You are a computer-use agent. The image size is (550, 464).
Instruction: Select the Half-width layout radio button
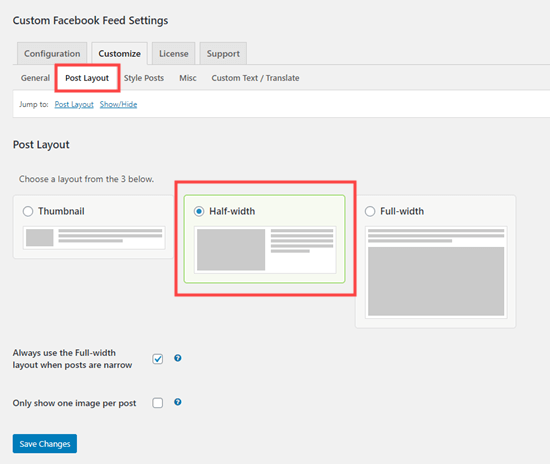[x=199, y=211]
